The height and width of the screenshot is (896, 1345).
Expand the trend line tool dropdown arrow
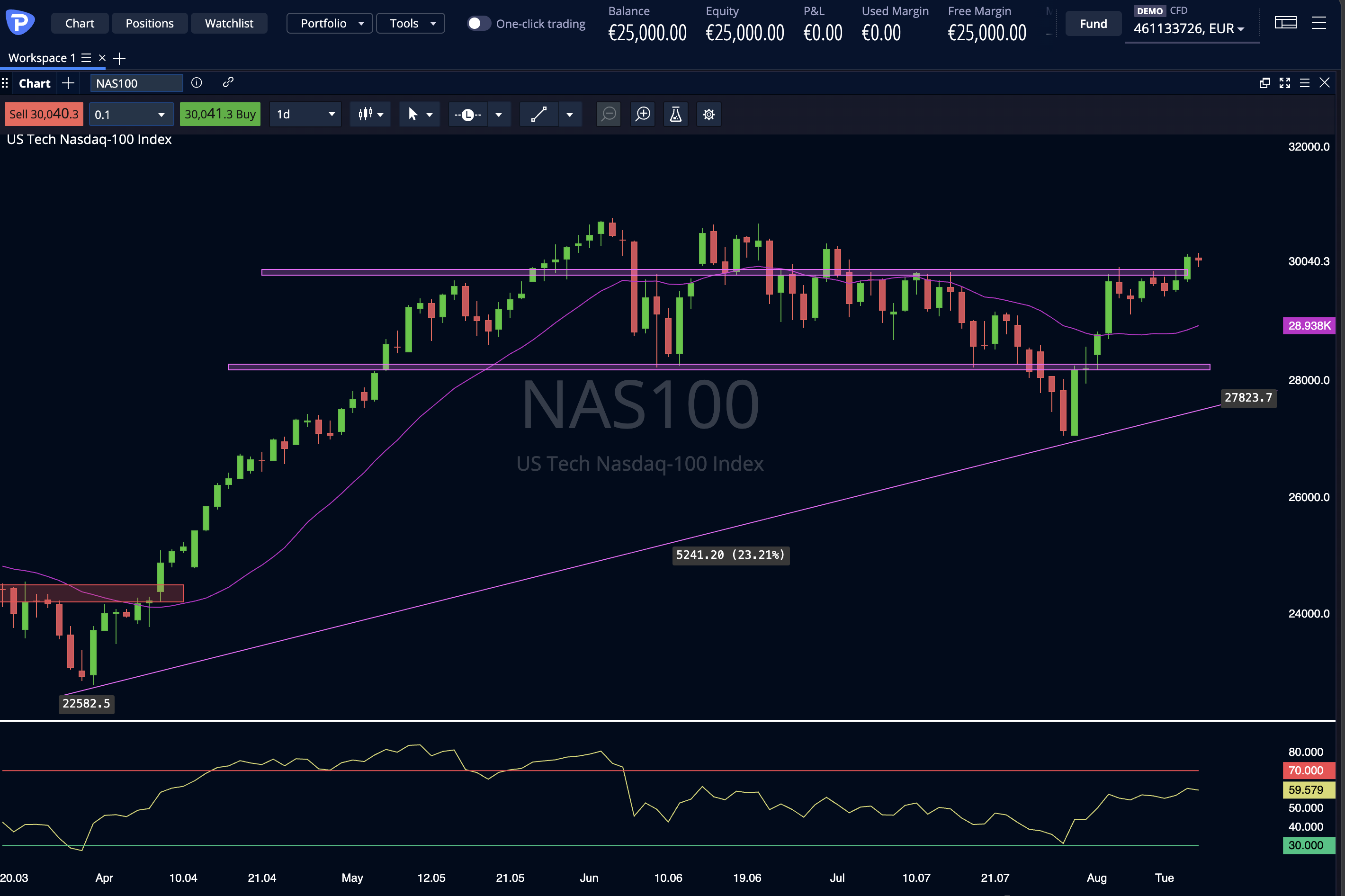[569, 115]
